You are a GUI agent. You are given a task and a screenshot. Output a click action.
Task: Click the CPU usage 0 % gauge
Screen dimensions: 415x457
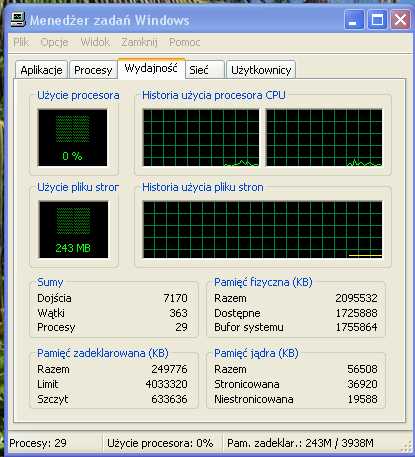(x=73, y=137)
